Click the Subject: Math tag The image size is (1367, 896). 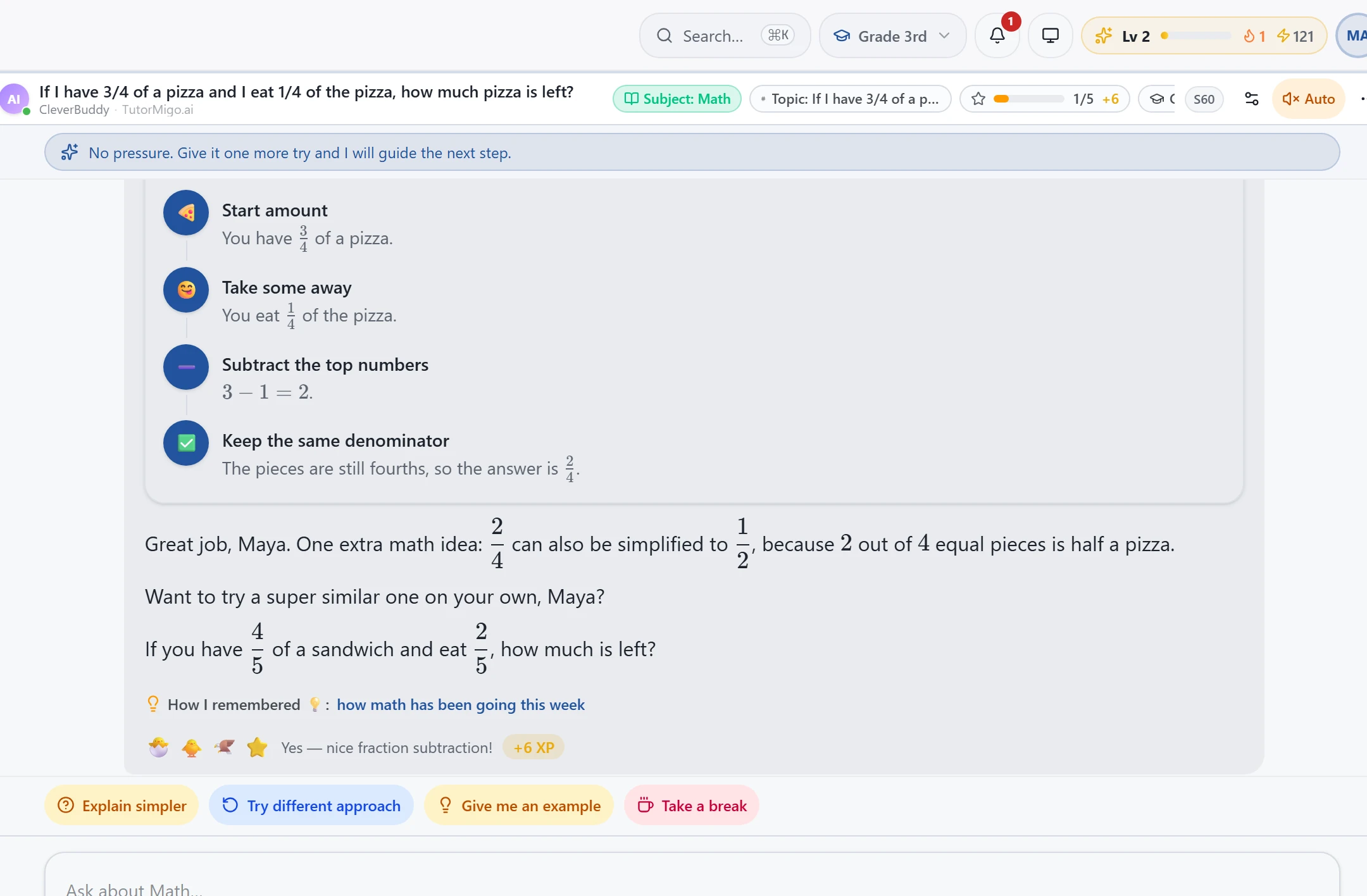pos(677,99)
